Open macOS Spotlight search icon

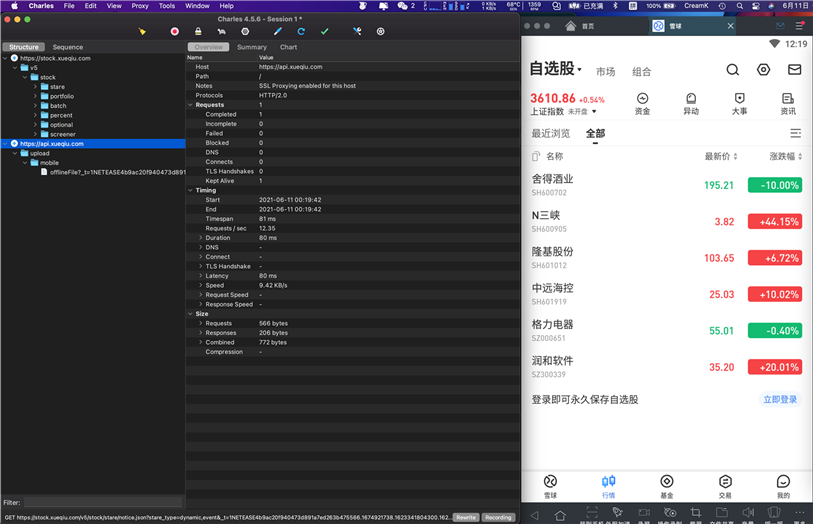coord(740,6)
